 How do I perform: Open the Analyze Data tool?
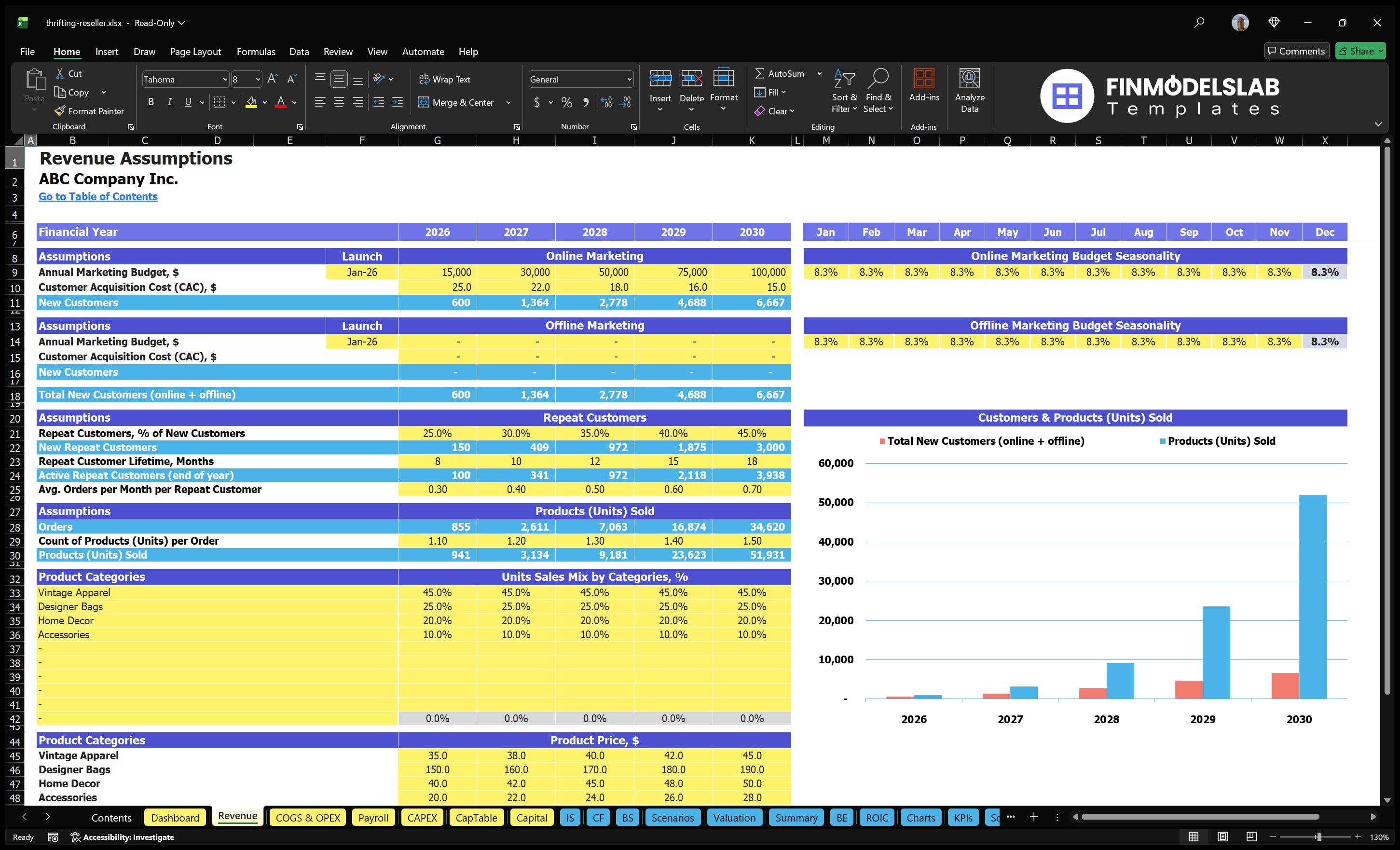970,91
